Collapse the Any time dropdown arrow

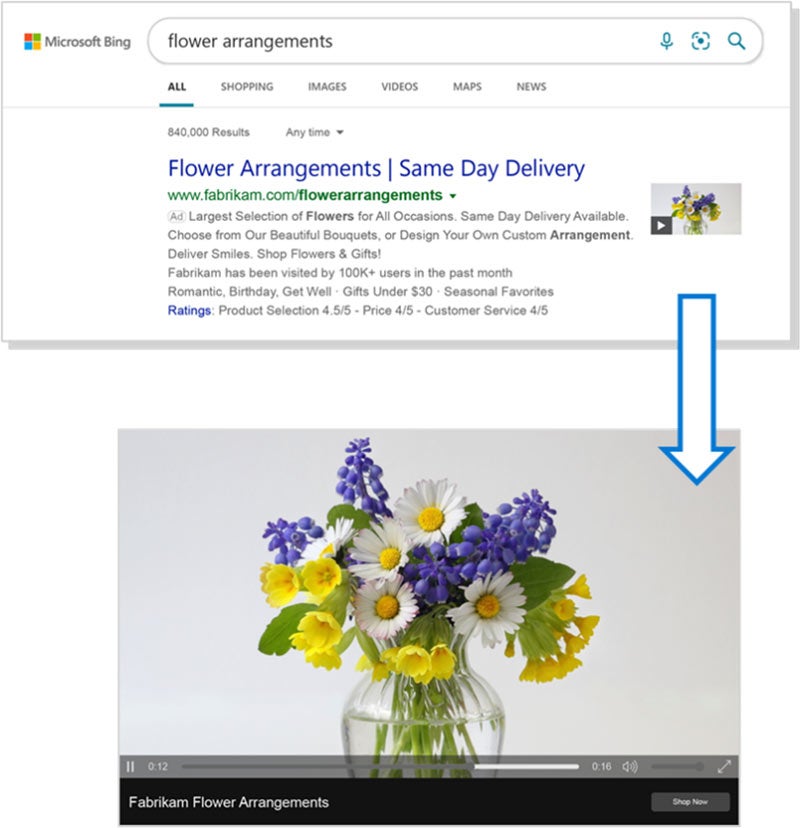[x=340, y=132]
